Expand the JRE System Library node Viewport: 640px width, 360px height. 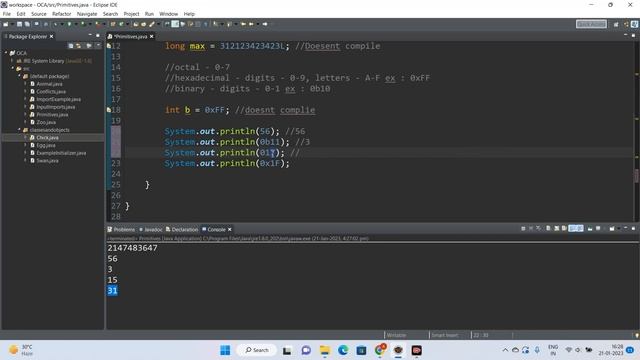tap(12, 61)
